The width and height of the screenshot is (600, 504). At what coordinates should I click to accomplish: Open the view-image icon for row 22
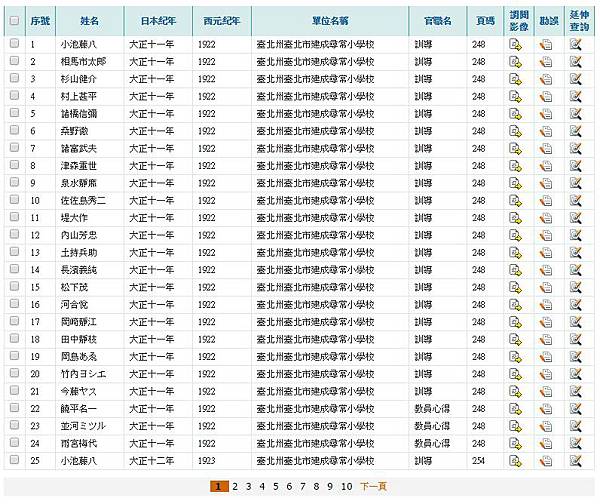(x=515, y=409)
